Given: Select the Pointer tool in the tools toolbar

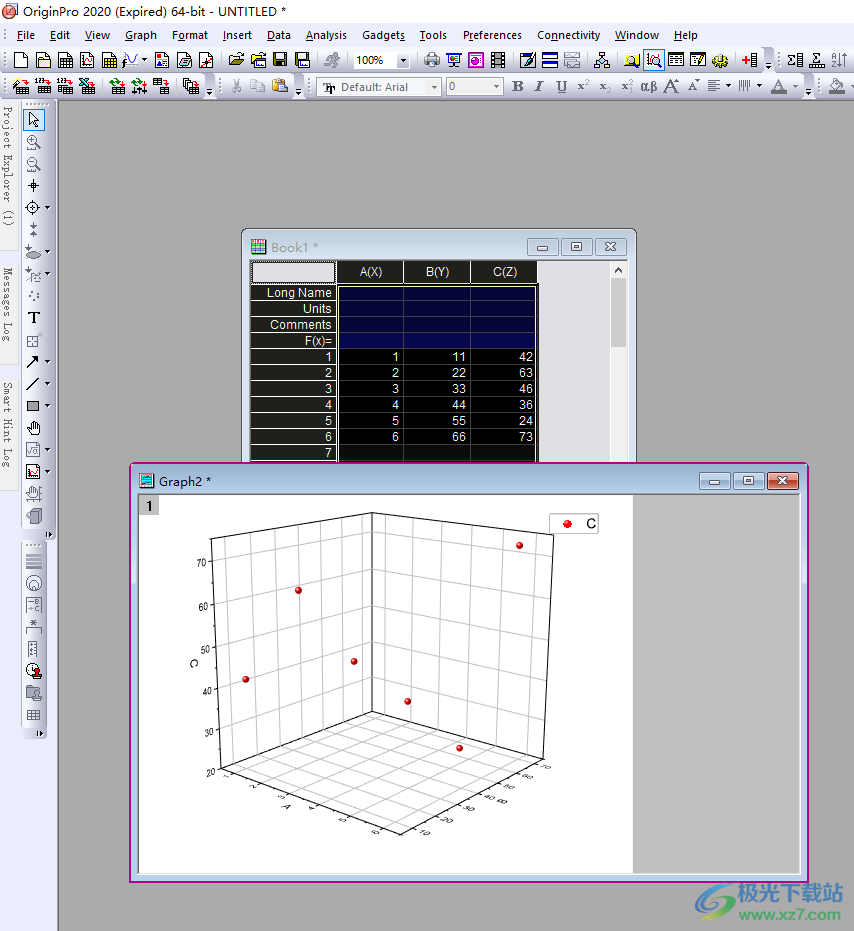Looking at the screenshot, I should (x=33, y=120).
